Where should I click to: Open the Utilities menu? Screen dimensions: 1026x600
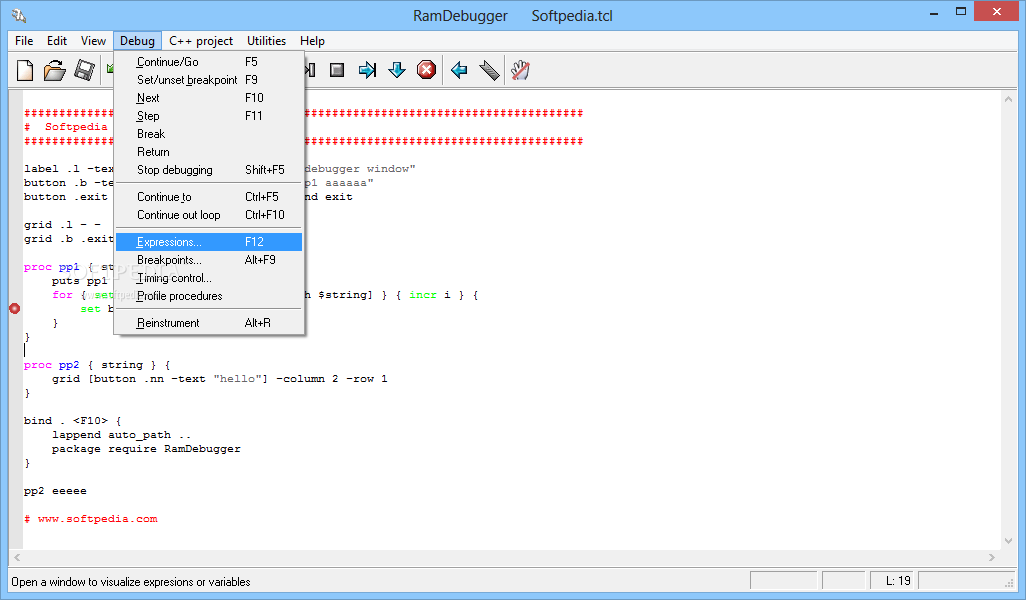[266, 41]
